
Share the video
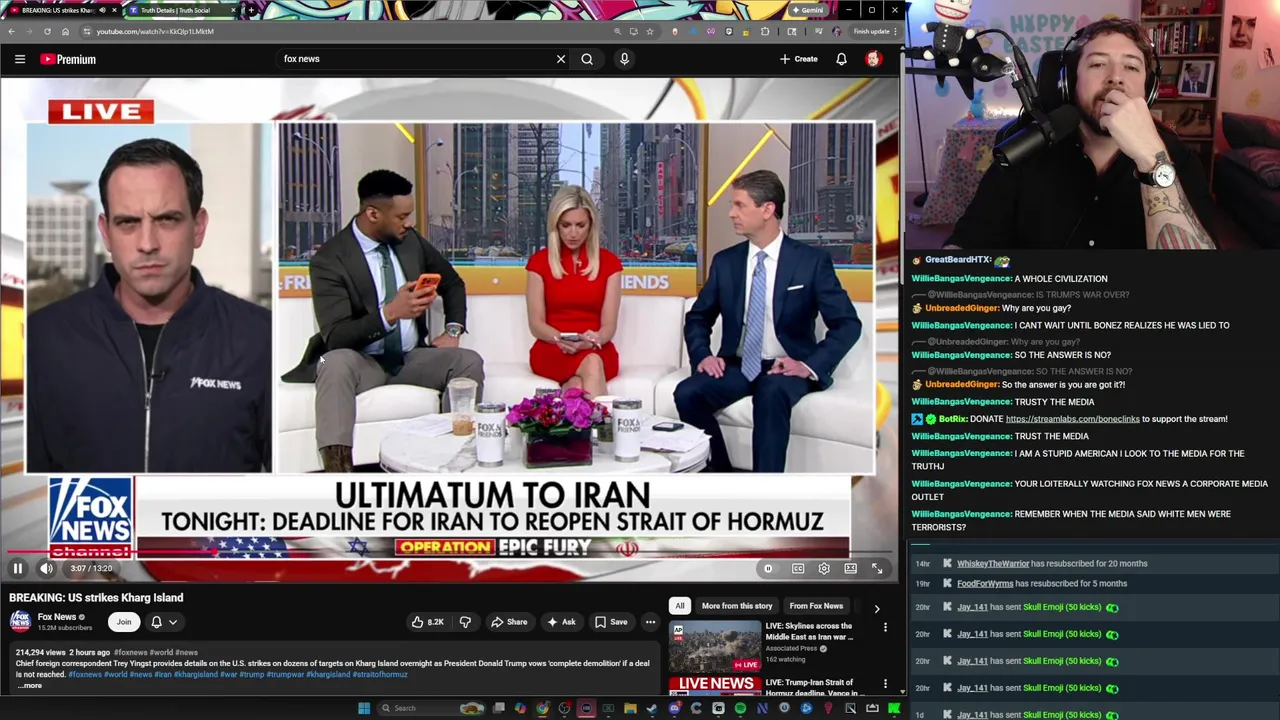[509, 622]
